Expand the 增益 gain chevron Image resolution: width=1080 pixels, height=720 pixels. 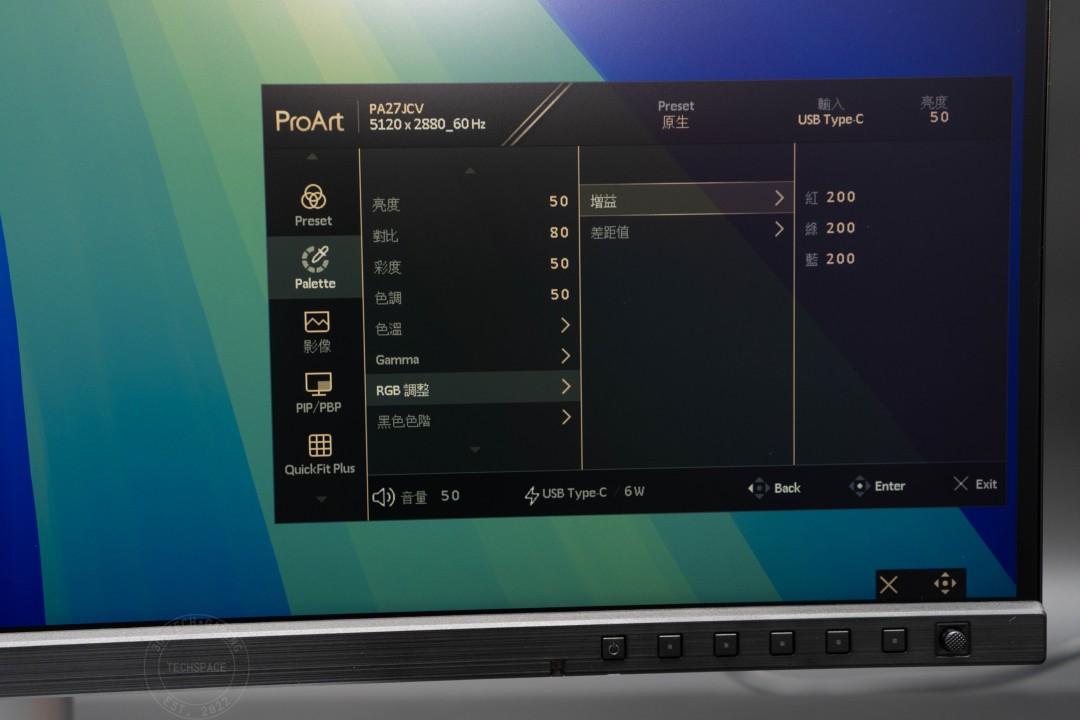point(778,198)
